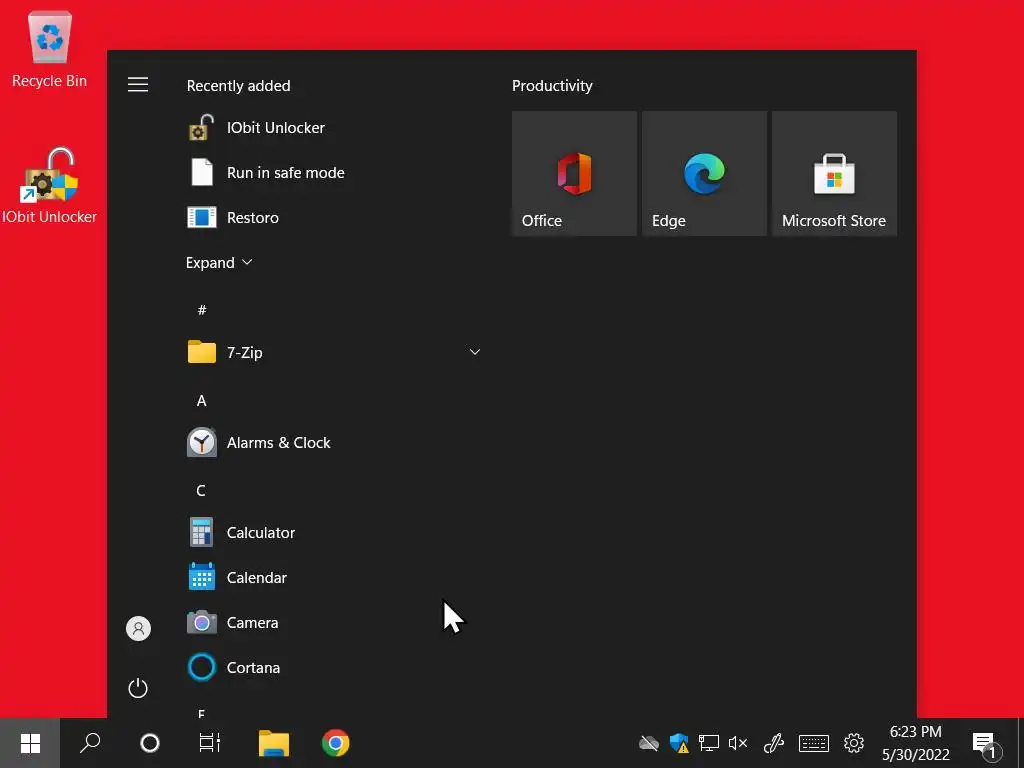The width and height of the screenshot is (1024, 768).
Task: Expand the Recently added list
Action: tap(219, 263)
